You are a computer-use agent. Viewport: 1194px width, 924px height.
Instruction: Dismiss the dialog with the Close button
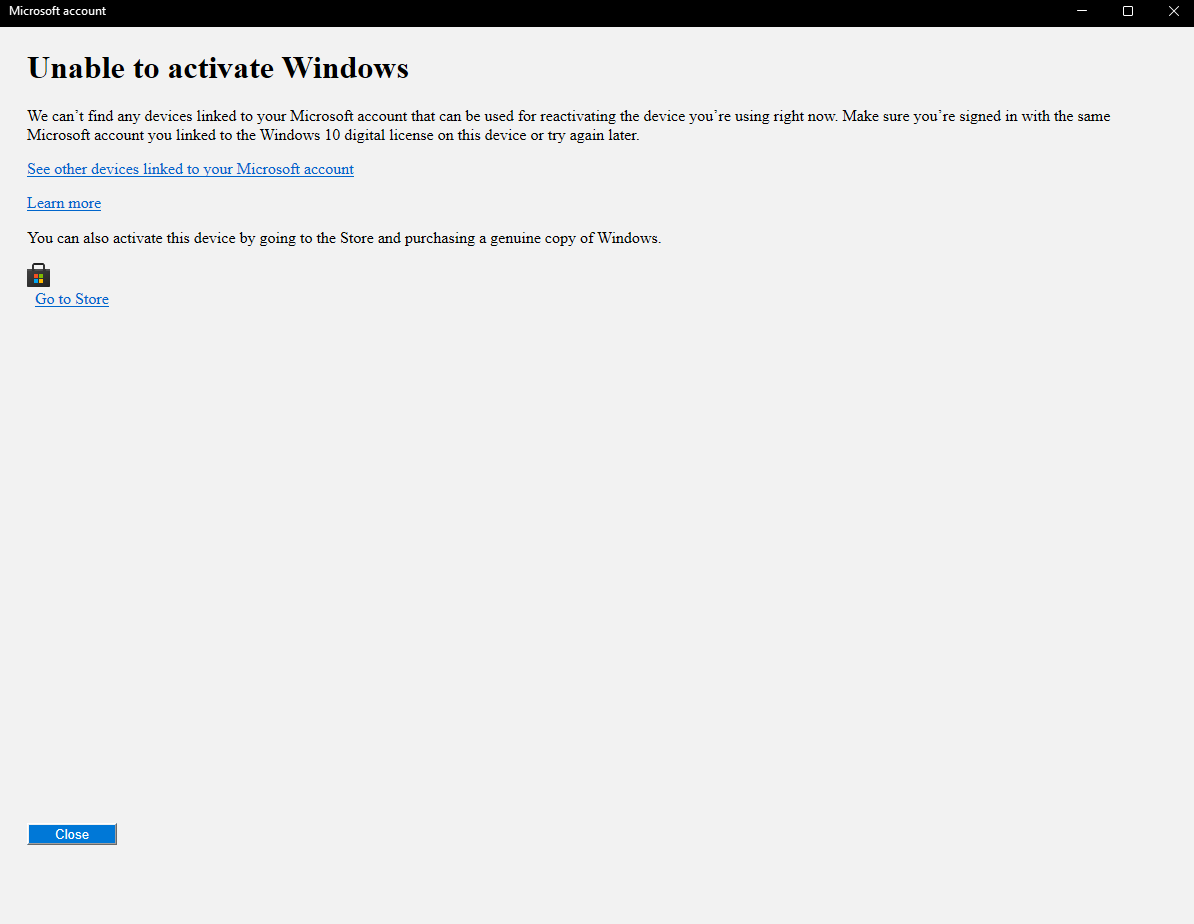pyautogui.click(x=72, y=834)
